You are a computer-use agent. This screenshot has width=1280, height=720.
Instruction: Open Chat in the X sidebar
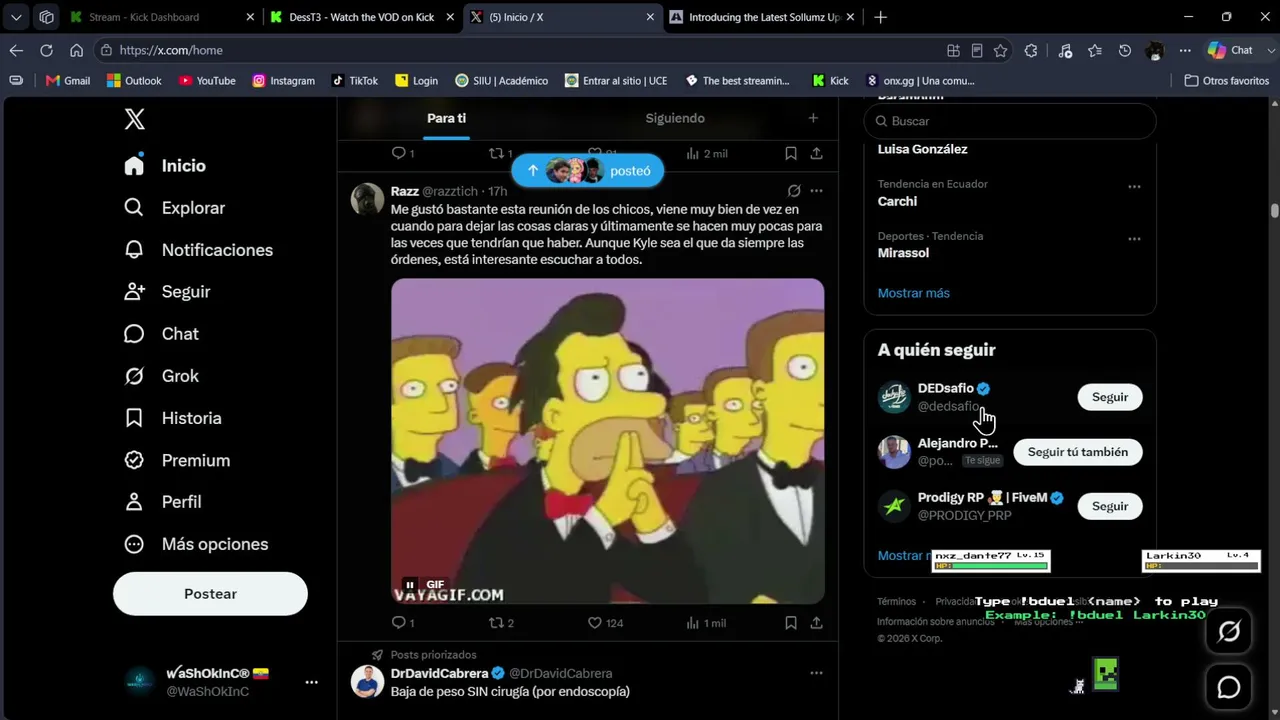(x=161, y=334)
